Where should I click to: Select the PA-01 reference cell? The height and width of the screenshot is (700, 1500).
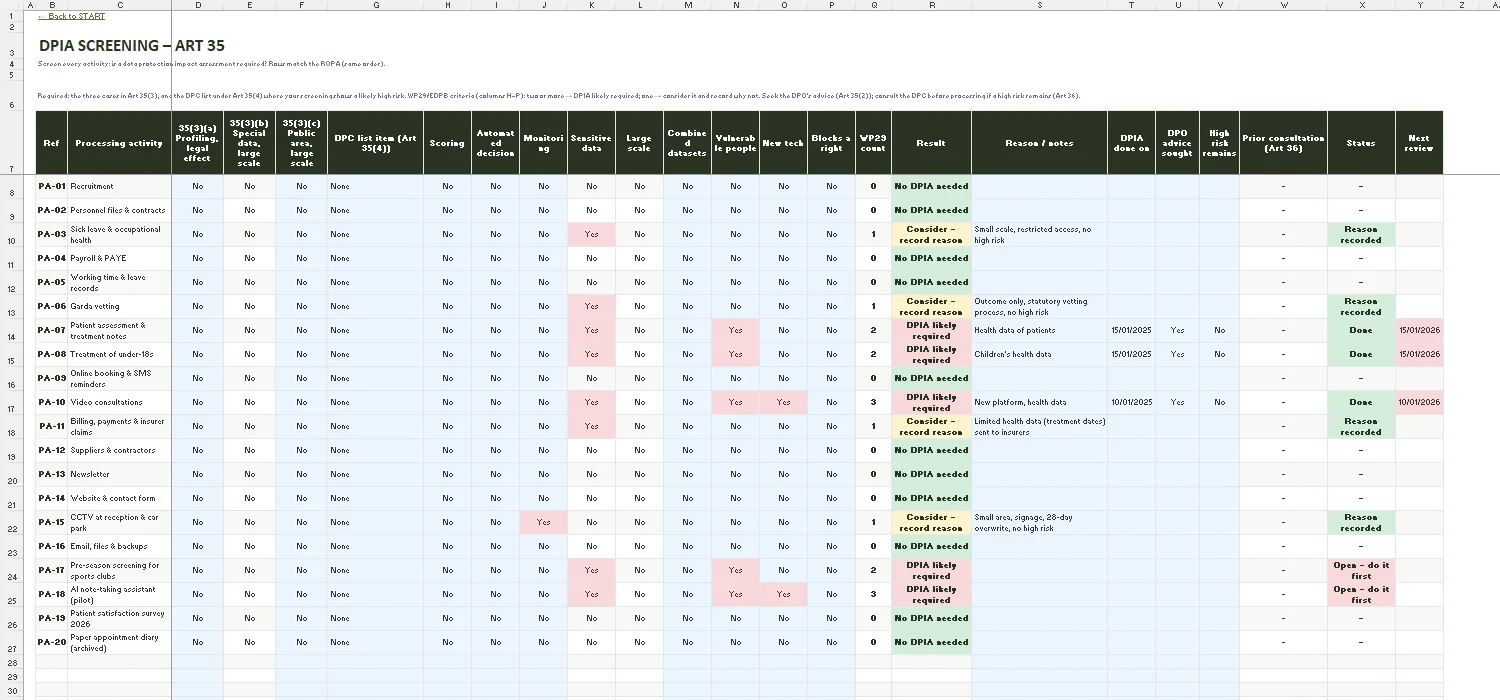(52, 187)
